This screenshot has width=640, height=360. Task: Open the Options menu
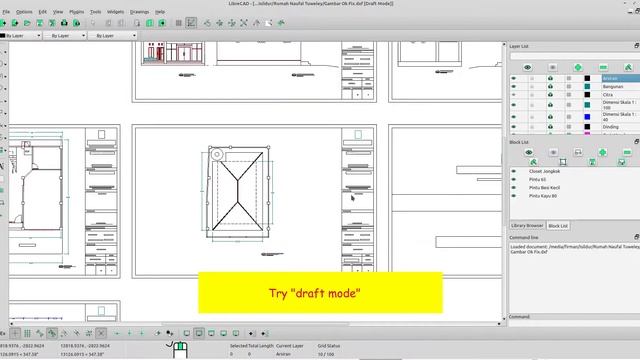click(x=24, y=12)
